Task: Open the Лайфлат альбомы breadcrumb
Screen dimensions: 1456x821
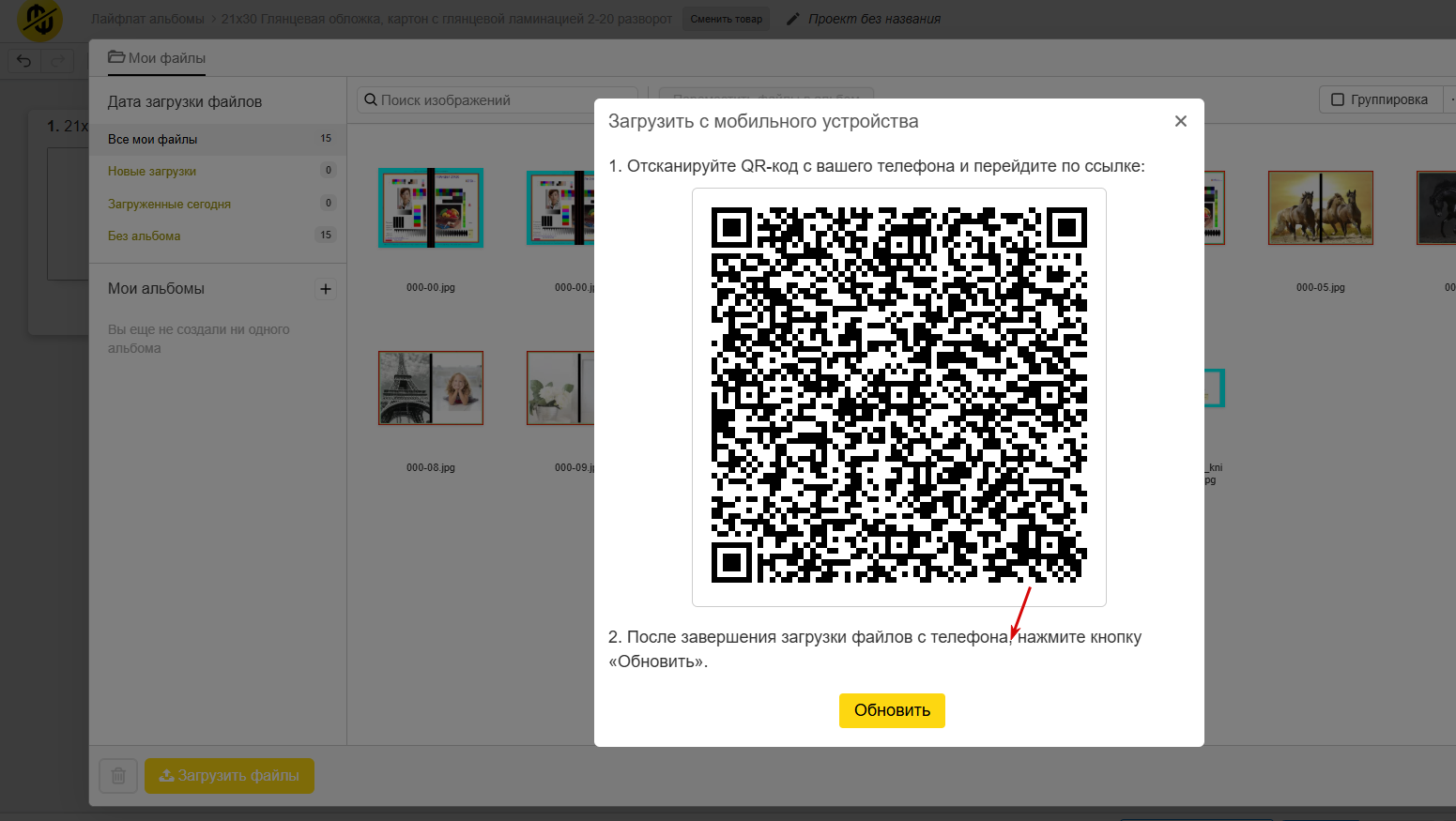Action: pos(147,19)
